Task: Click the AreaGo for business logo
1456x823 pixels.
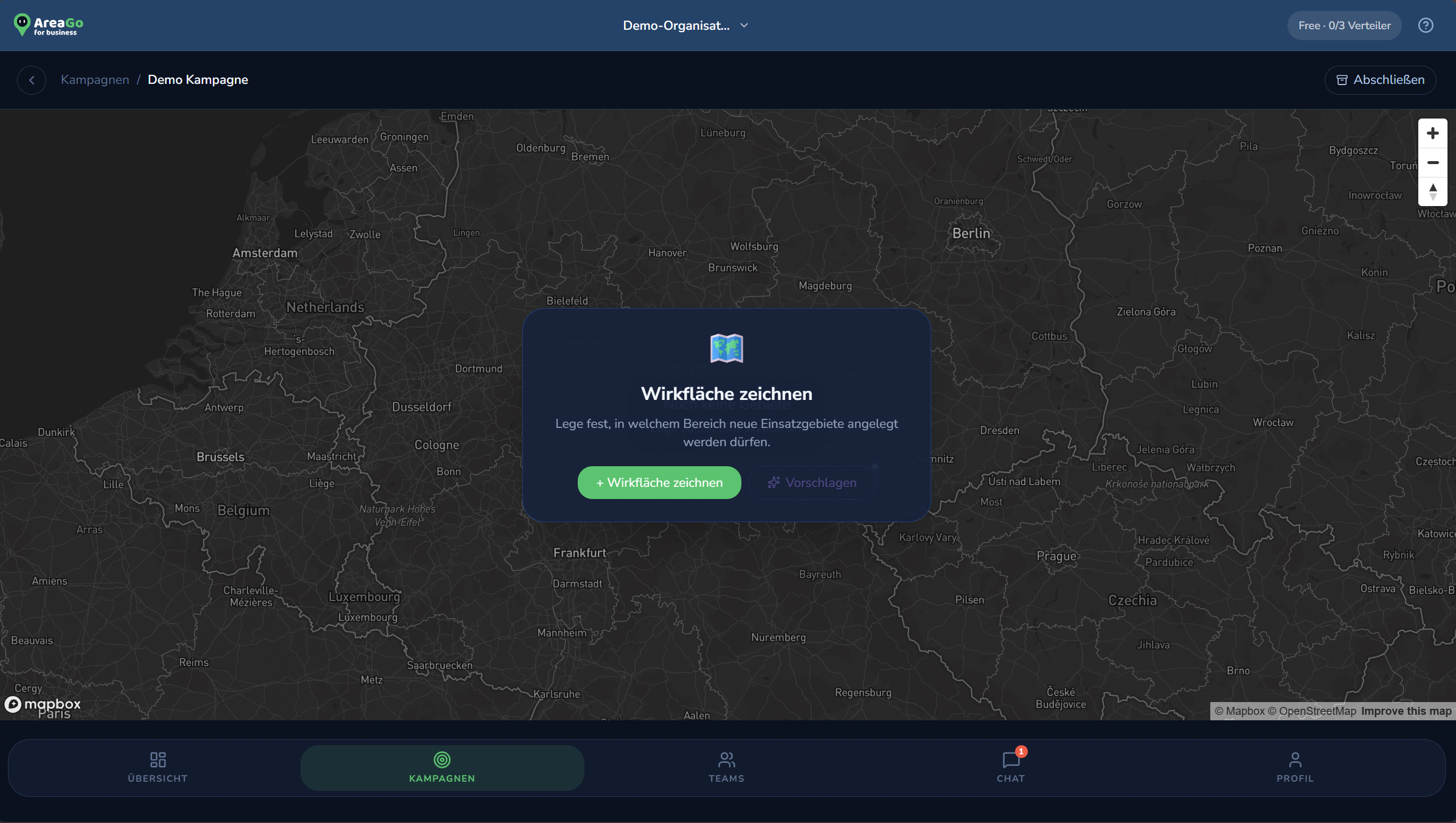Action: point(49,25)
